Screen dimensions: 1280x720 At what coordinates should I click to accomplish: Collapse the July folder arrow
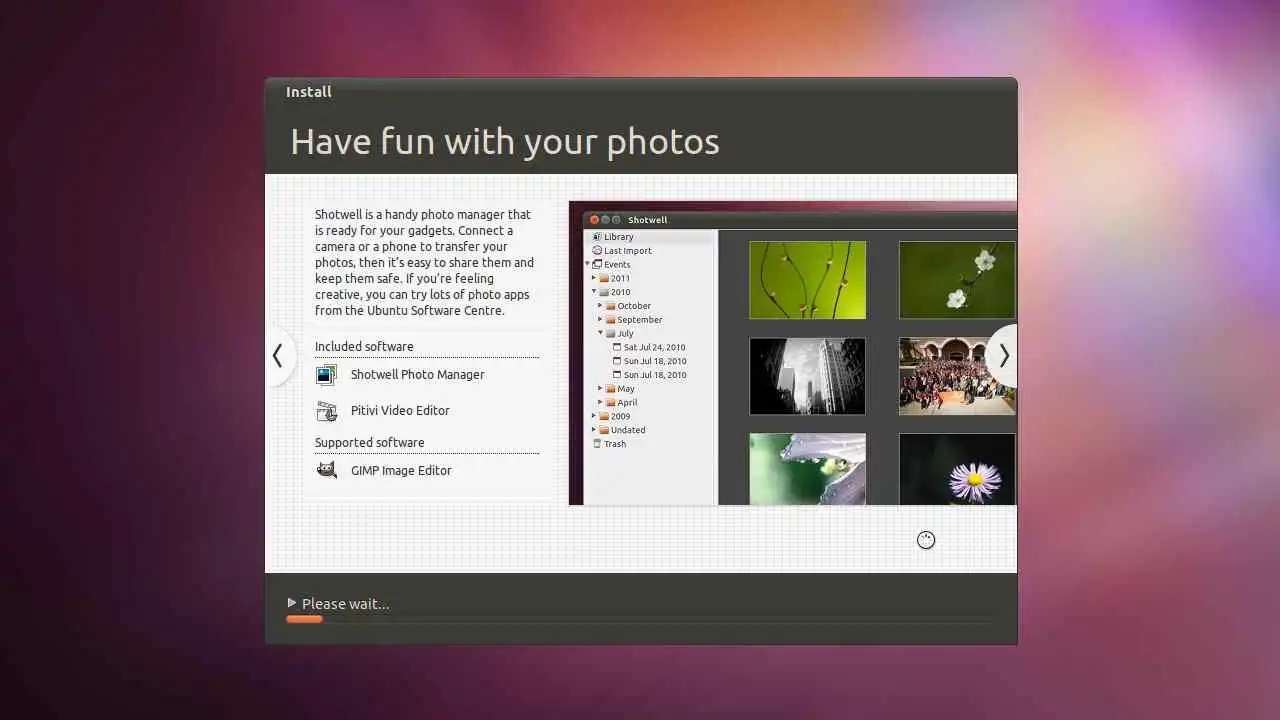coord(601,334)
